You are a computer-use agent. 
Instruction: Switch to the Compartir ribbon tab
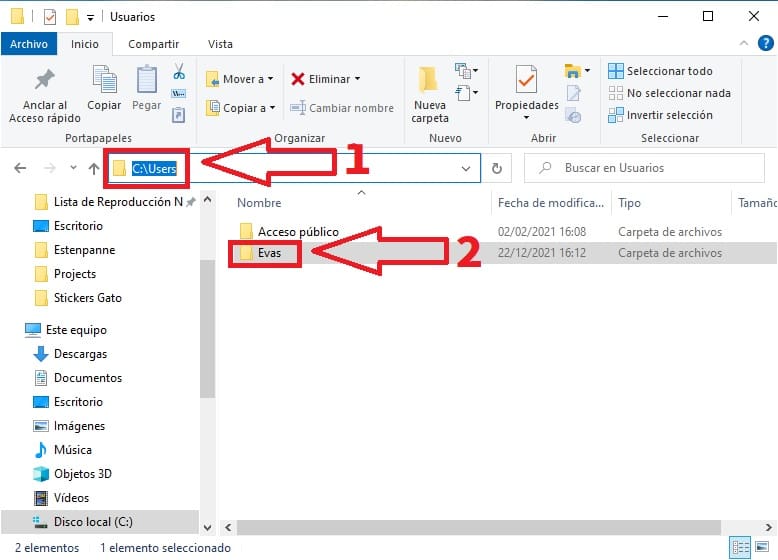coord(153,44)
